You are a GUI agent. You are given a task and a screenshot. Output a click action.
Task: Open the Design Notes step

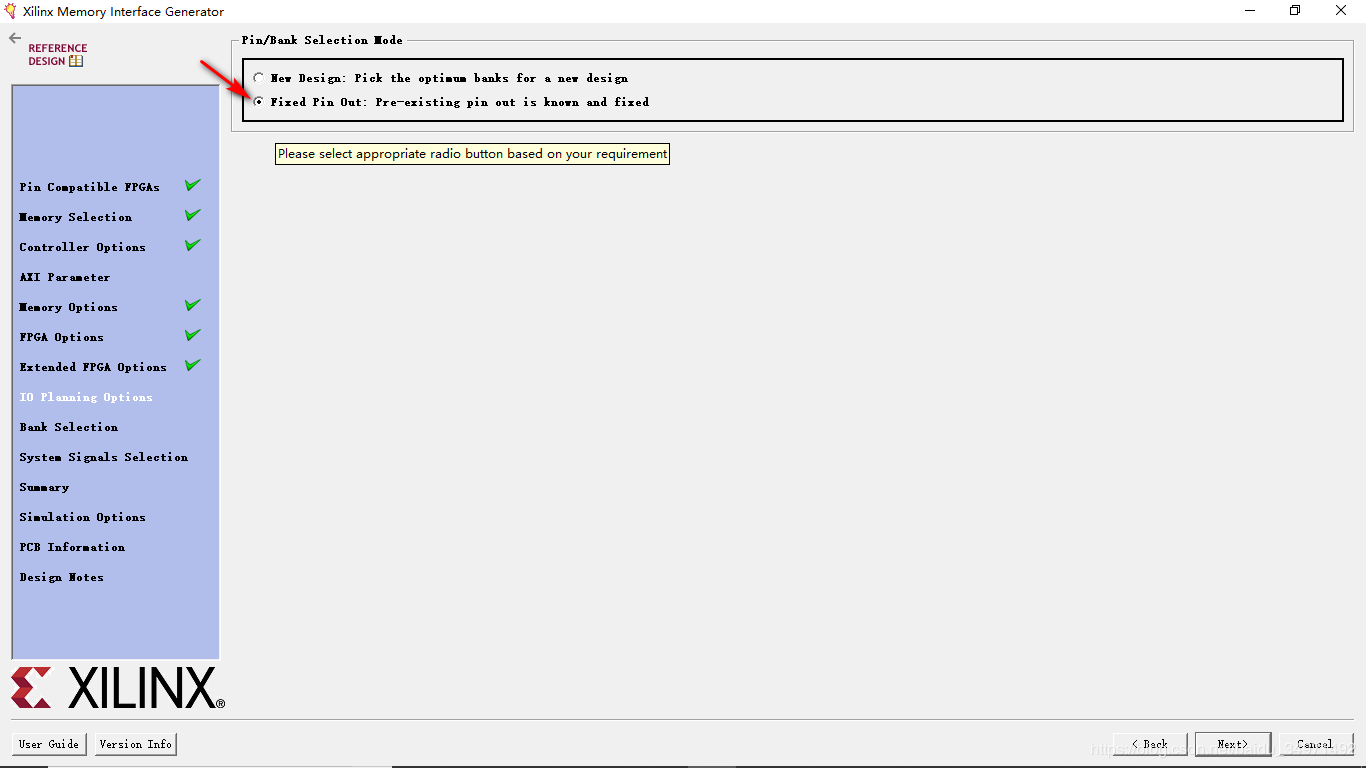click(x=61, y=577)
